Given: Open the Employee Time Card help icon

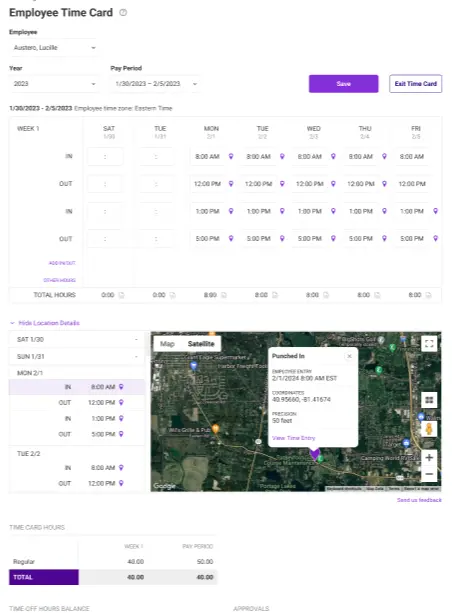Looking at the screenshot, I should click(x=123, y=13).
